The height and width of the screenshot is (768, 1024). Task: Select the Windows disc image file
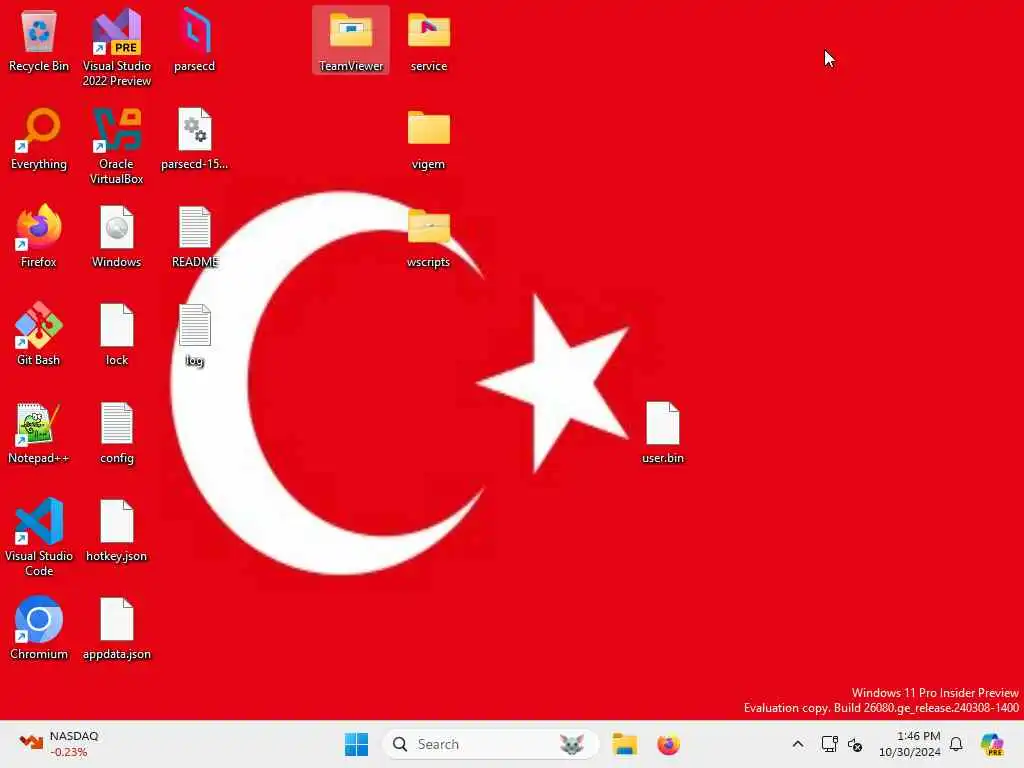pos(117,236)
